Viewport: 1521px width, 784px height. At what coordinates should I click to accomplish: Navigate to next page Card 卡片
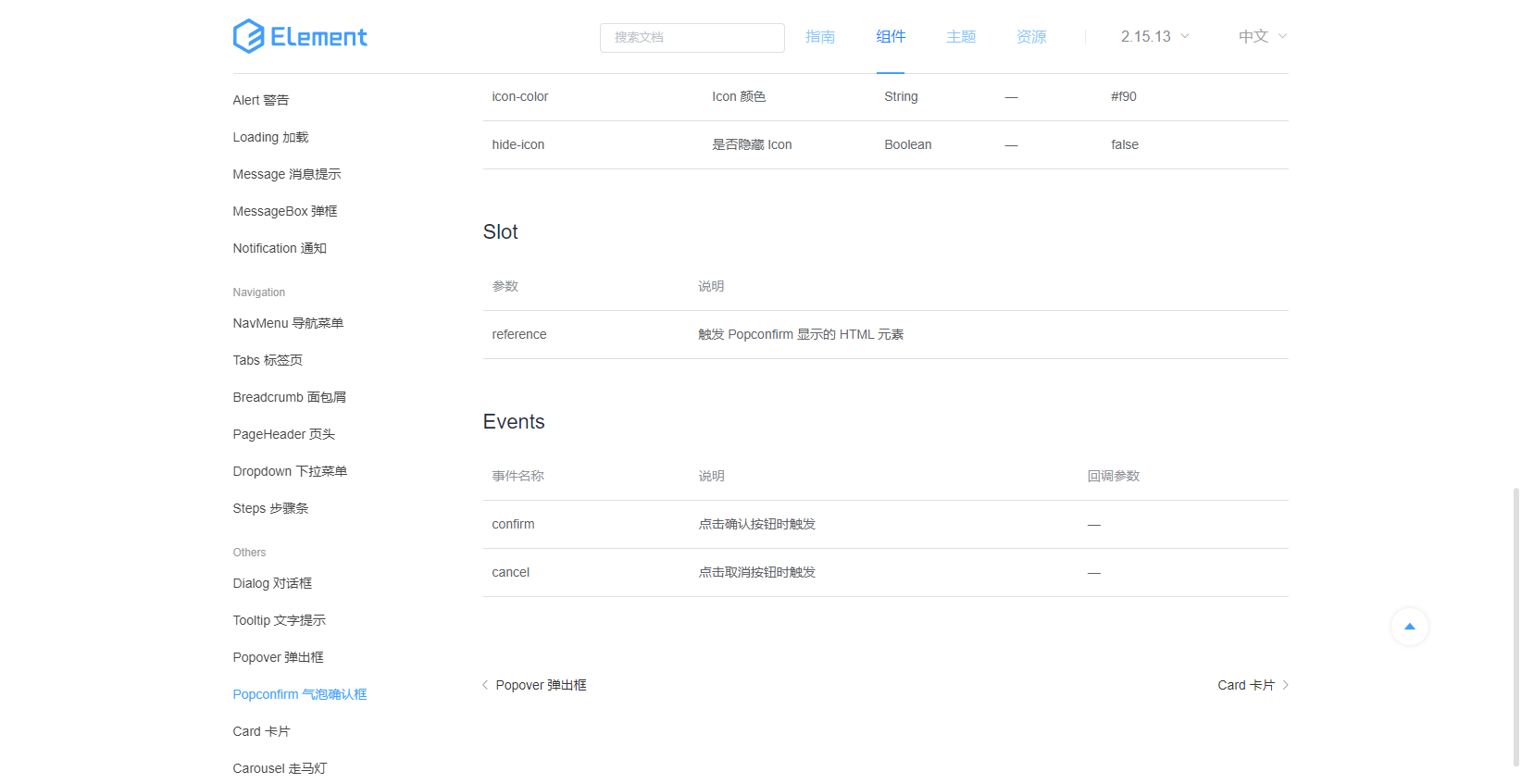pos(1245,685)
